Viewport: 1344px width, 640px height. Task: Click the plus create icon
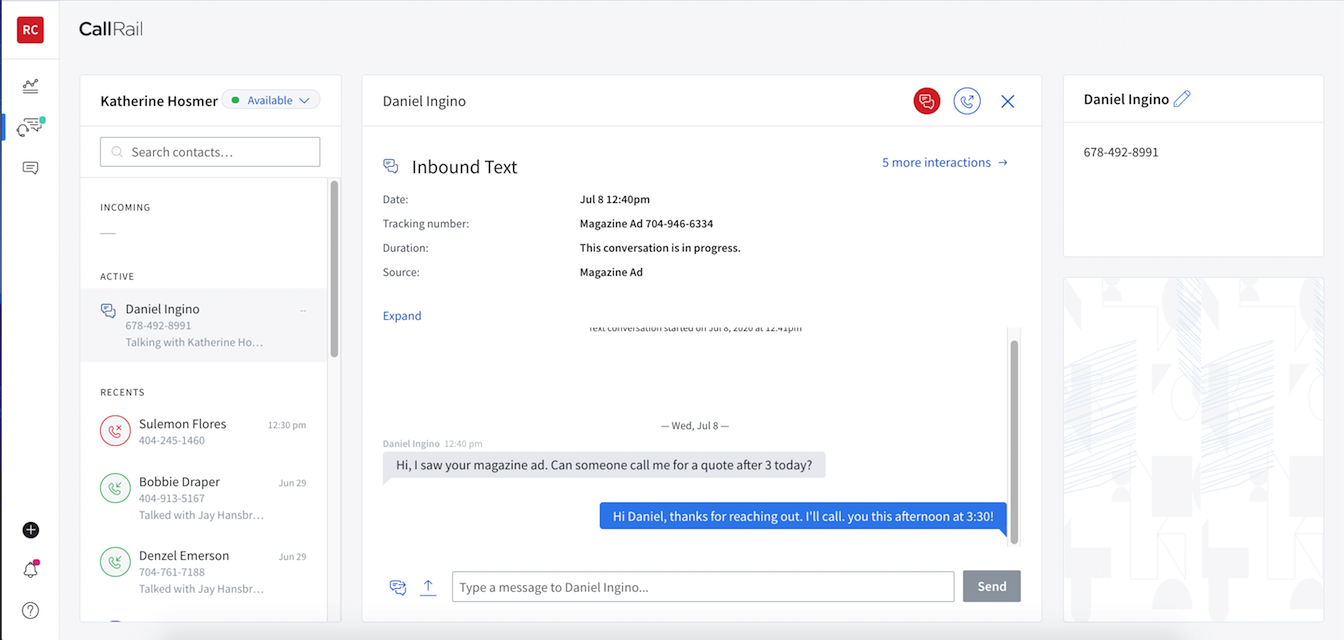(x=30, y=530)
